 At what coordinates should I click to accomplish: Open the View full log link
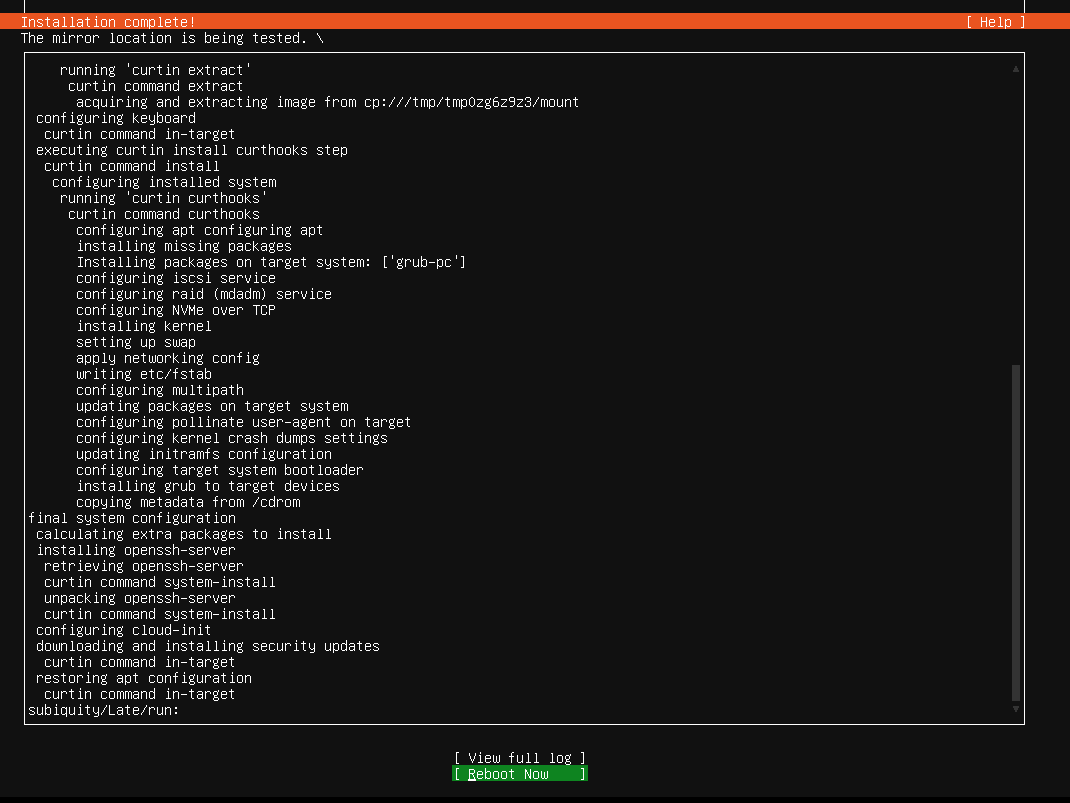point(519,757)
